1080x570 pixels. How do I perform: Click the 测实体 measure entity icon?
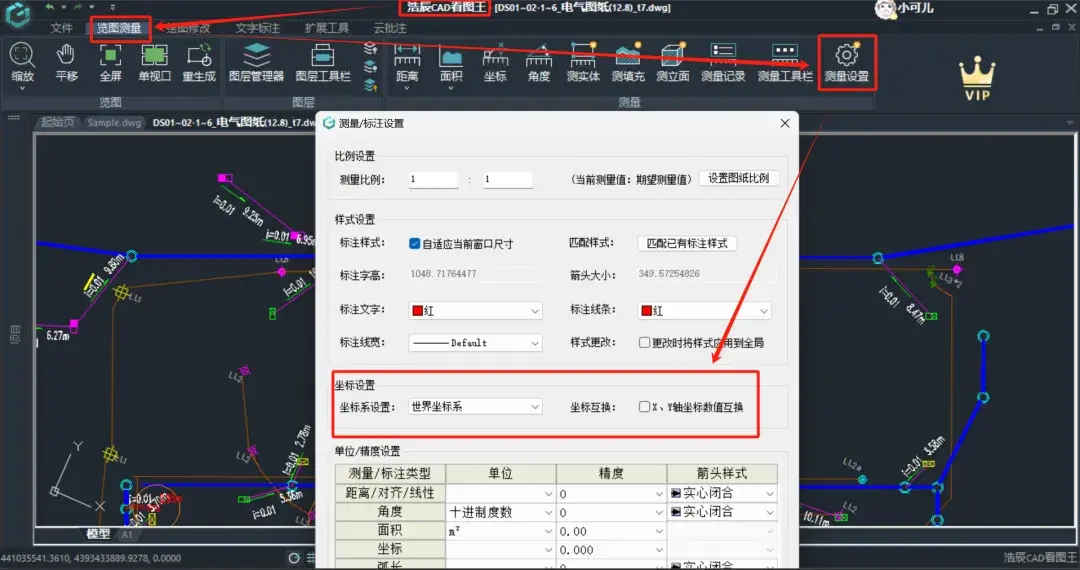tap(583, 55)
